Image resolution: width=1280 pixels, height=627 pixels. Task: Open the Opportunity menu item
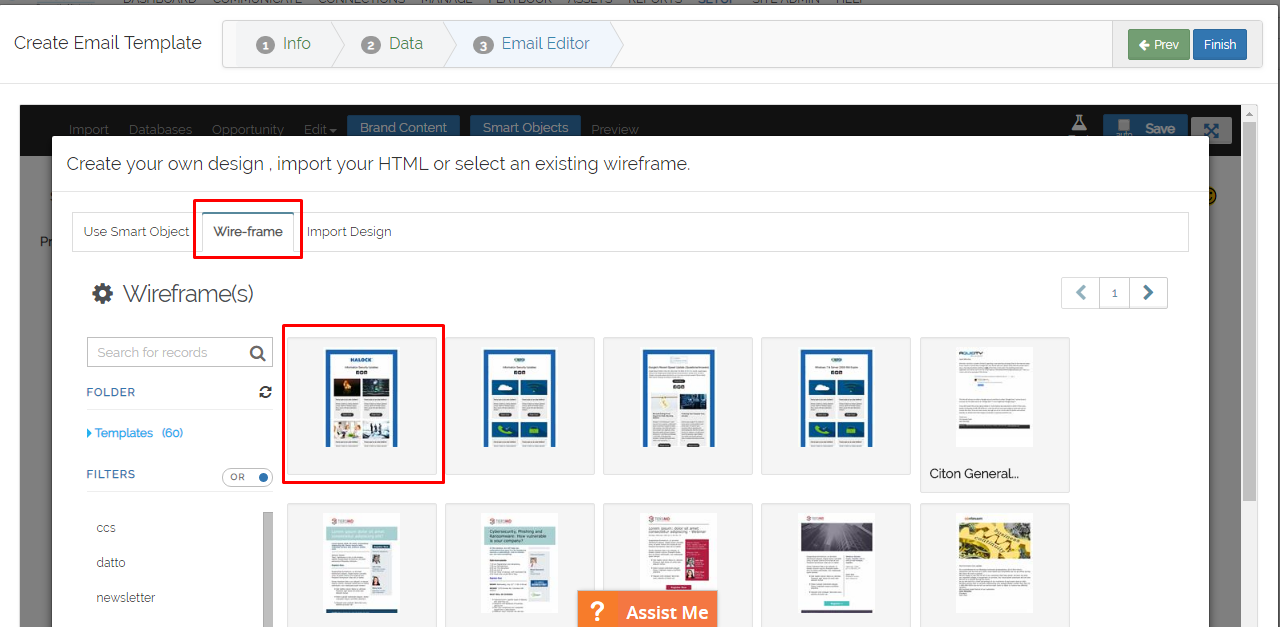pyautogui.click(x=248, y=129)
